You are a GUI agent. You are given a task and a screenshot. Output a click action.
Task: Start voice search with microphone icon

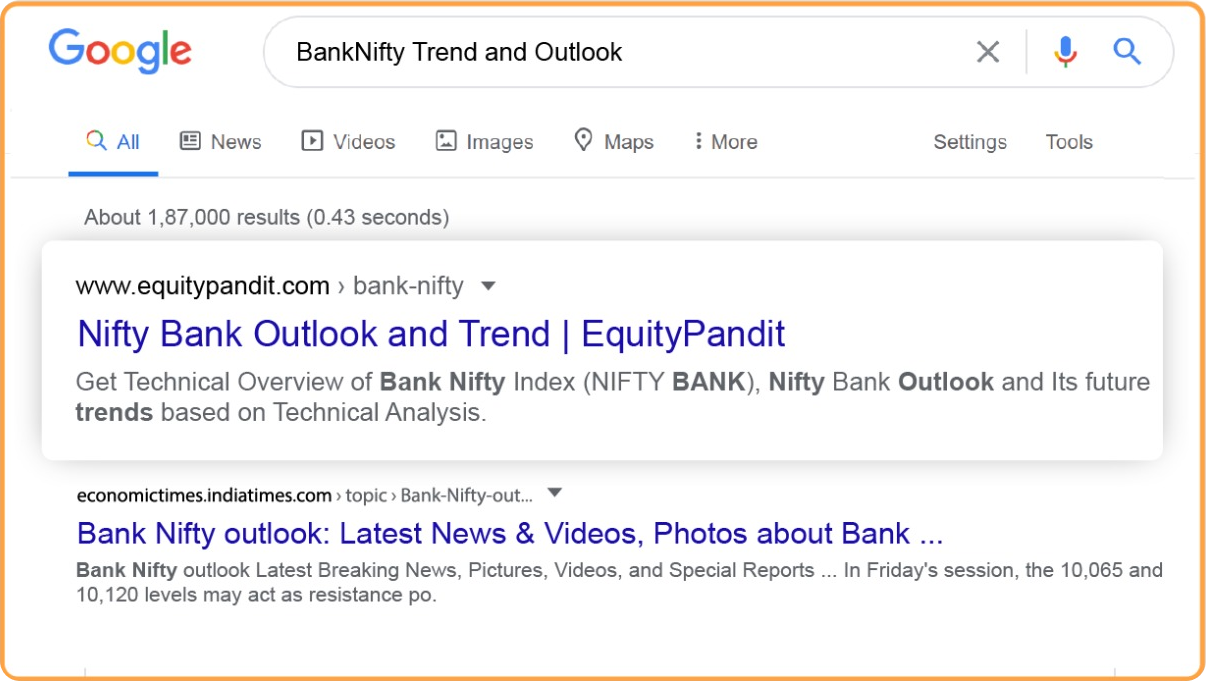click(x=1065, y=52)
